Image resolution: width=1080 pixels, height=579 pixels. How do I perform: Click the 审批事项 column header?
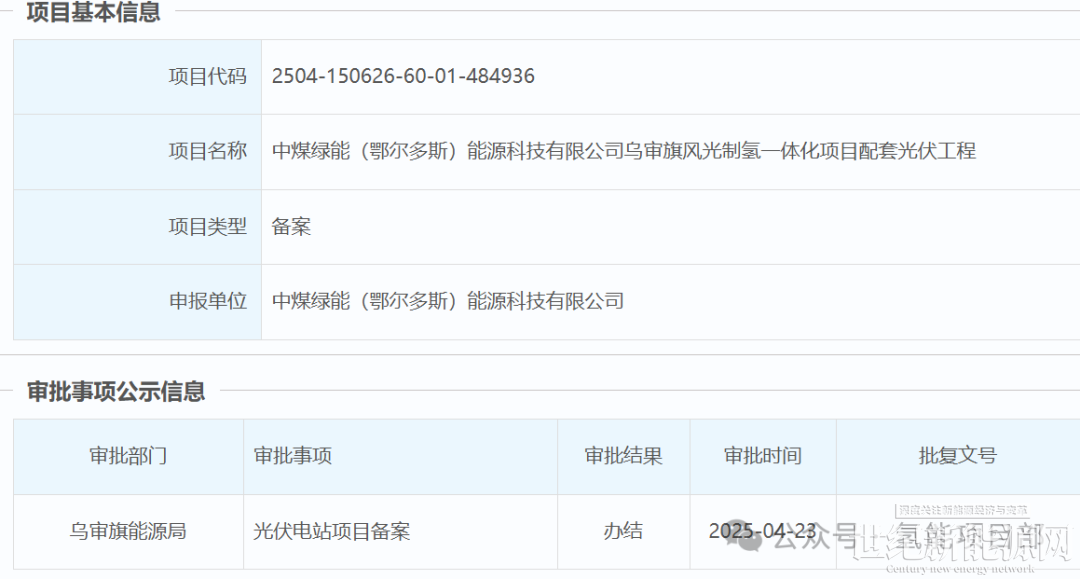tap(400, 456)
